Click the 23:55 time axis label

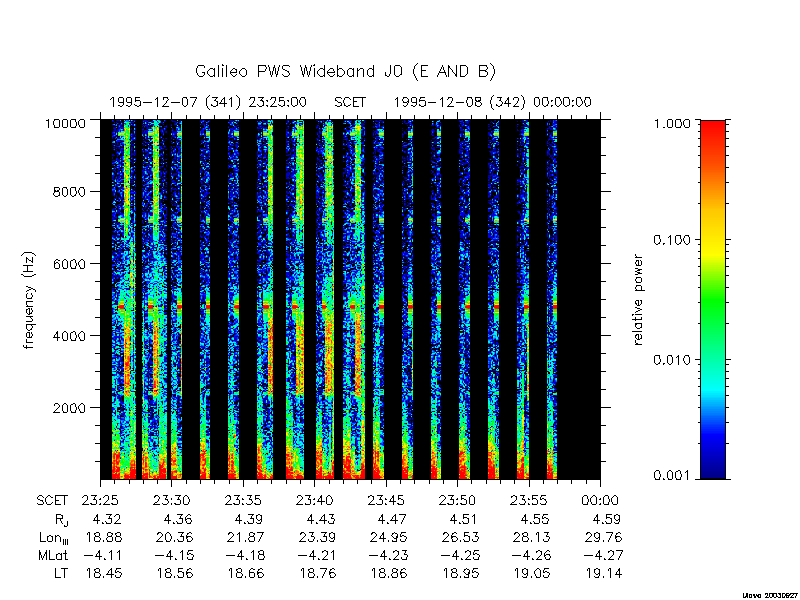[x=529, y=500]
